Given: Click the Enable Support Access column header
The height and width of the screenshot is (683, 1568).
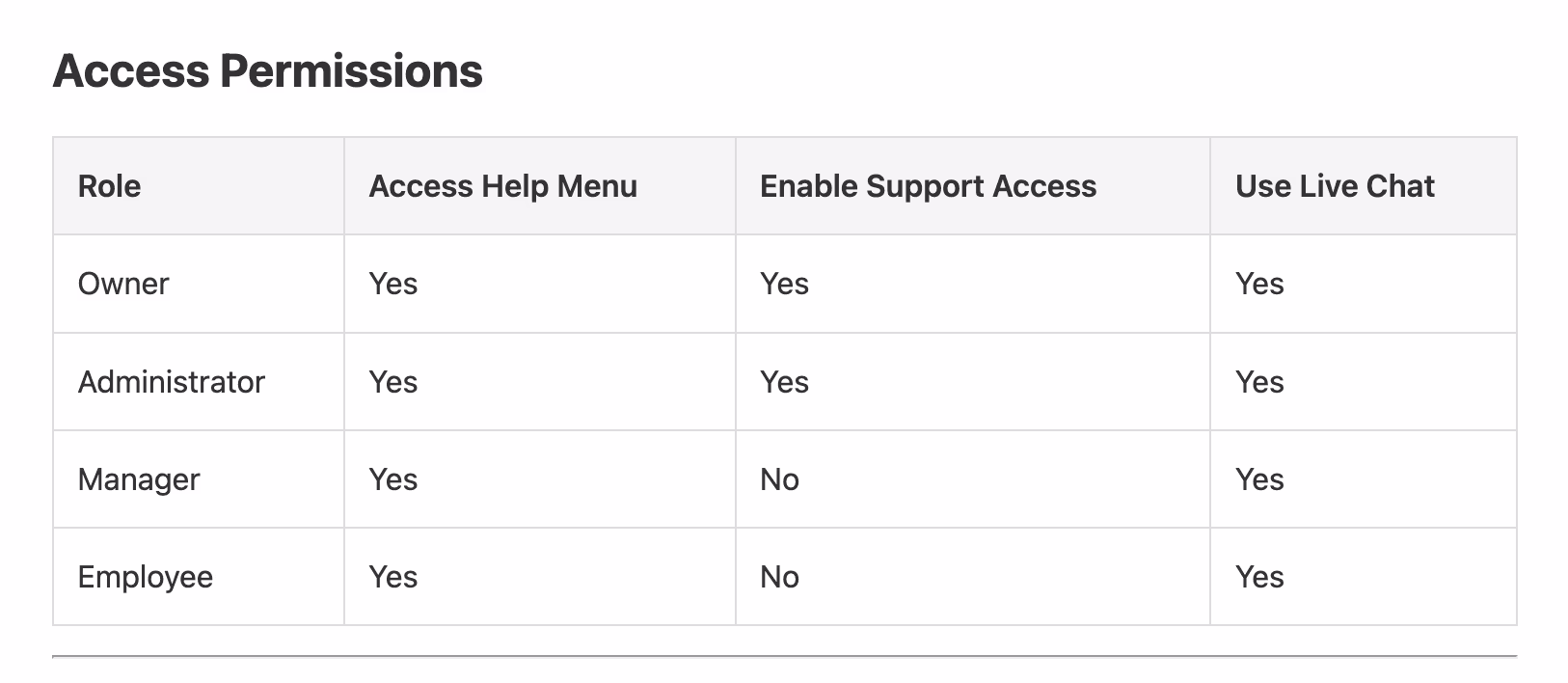Looking at the screenshot, I should (928, 186).
